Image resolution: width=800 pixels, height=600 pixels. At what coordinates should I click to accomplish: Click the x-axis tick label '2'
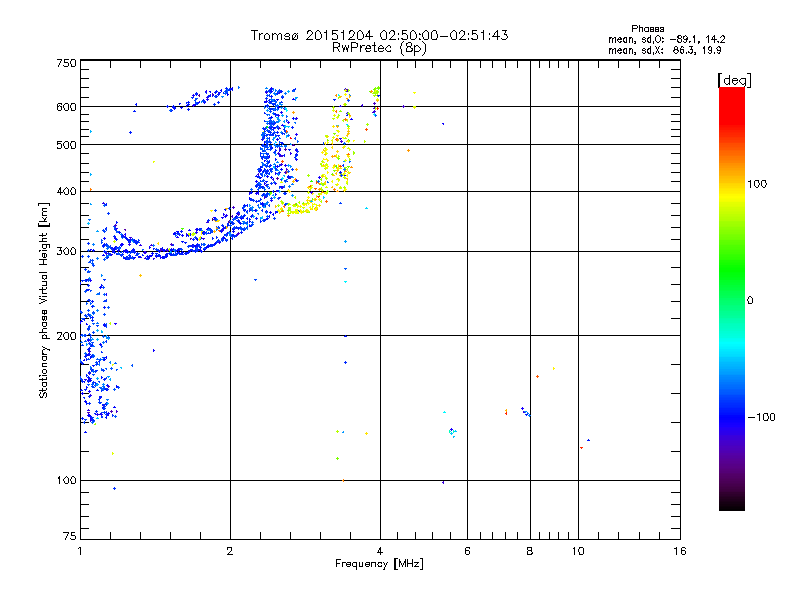coord(230,551)
